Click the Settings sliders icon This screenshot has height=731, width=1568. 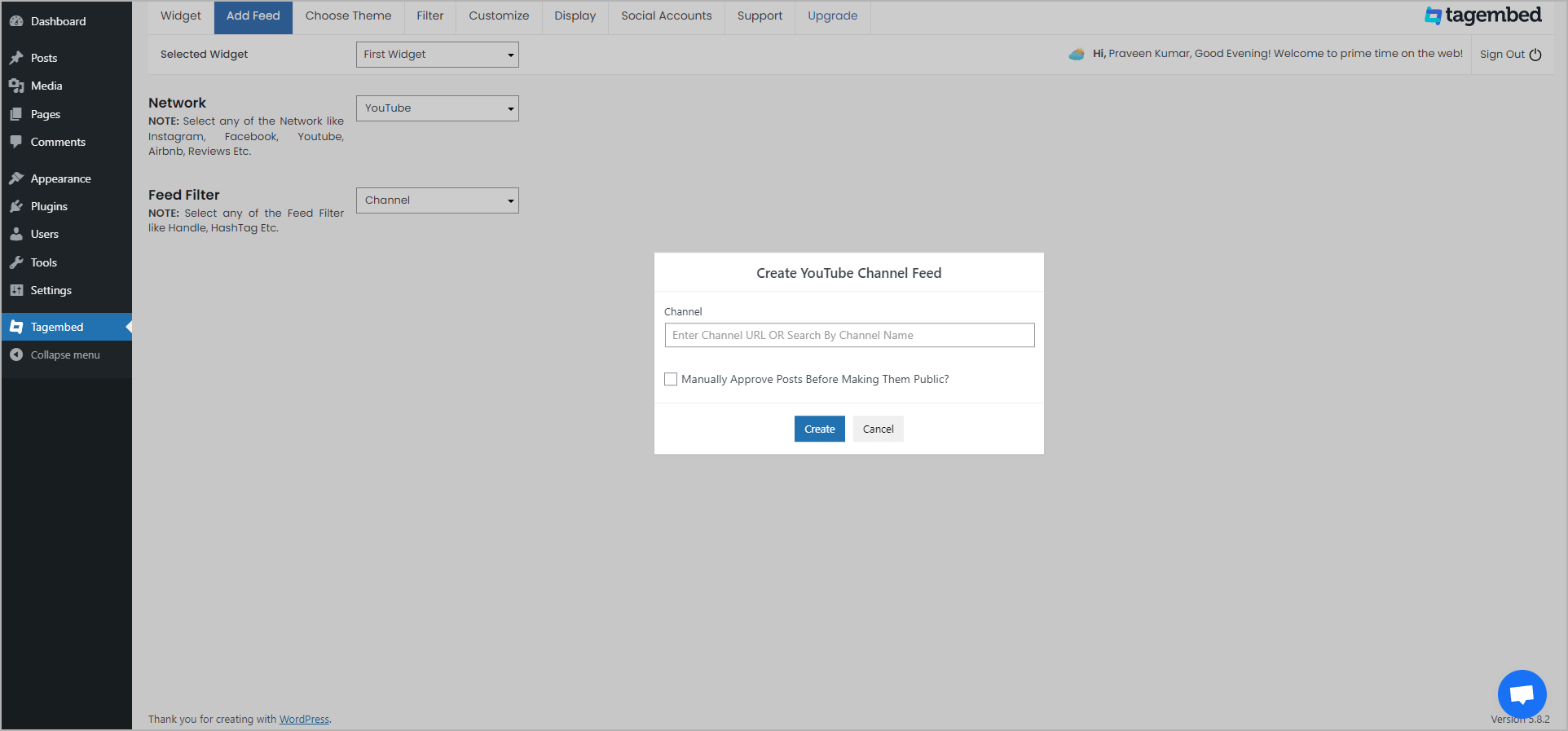(16, 290)
